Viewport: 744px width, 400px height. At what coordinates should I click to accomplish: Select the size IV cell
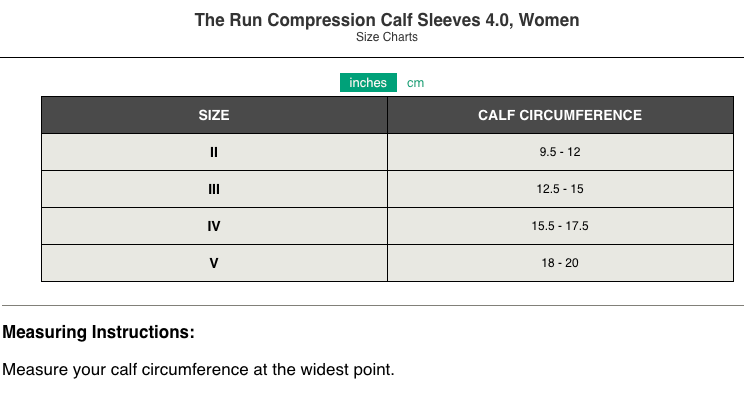point(214,226)
